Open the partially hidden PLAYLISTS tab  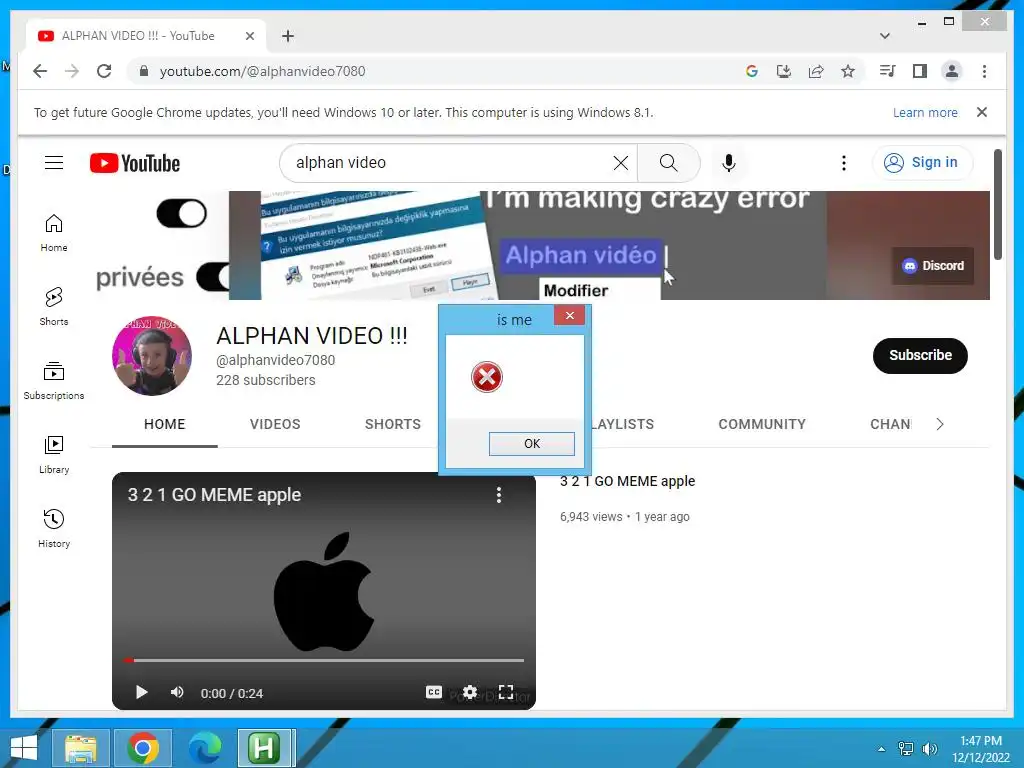tap(623, 424)
